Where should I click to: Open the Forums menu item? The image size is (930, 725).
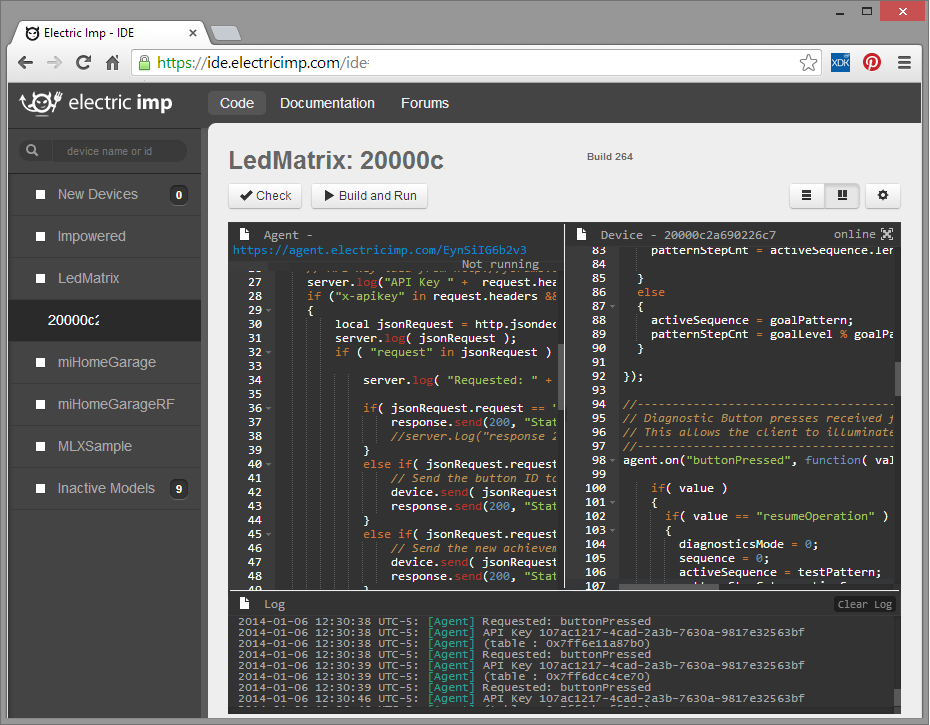(425, 103)
